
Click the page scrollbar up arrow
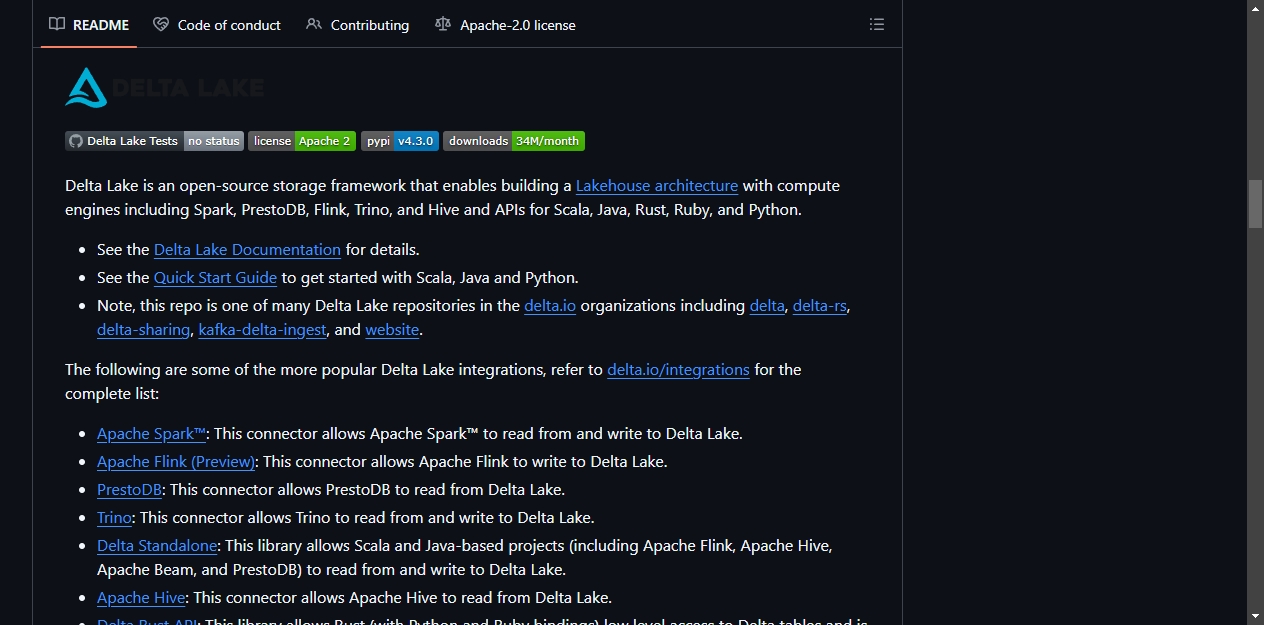[x=1255, y=8]
